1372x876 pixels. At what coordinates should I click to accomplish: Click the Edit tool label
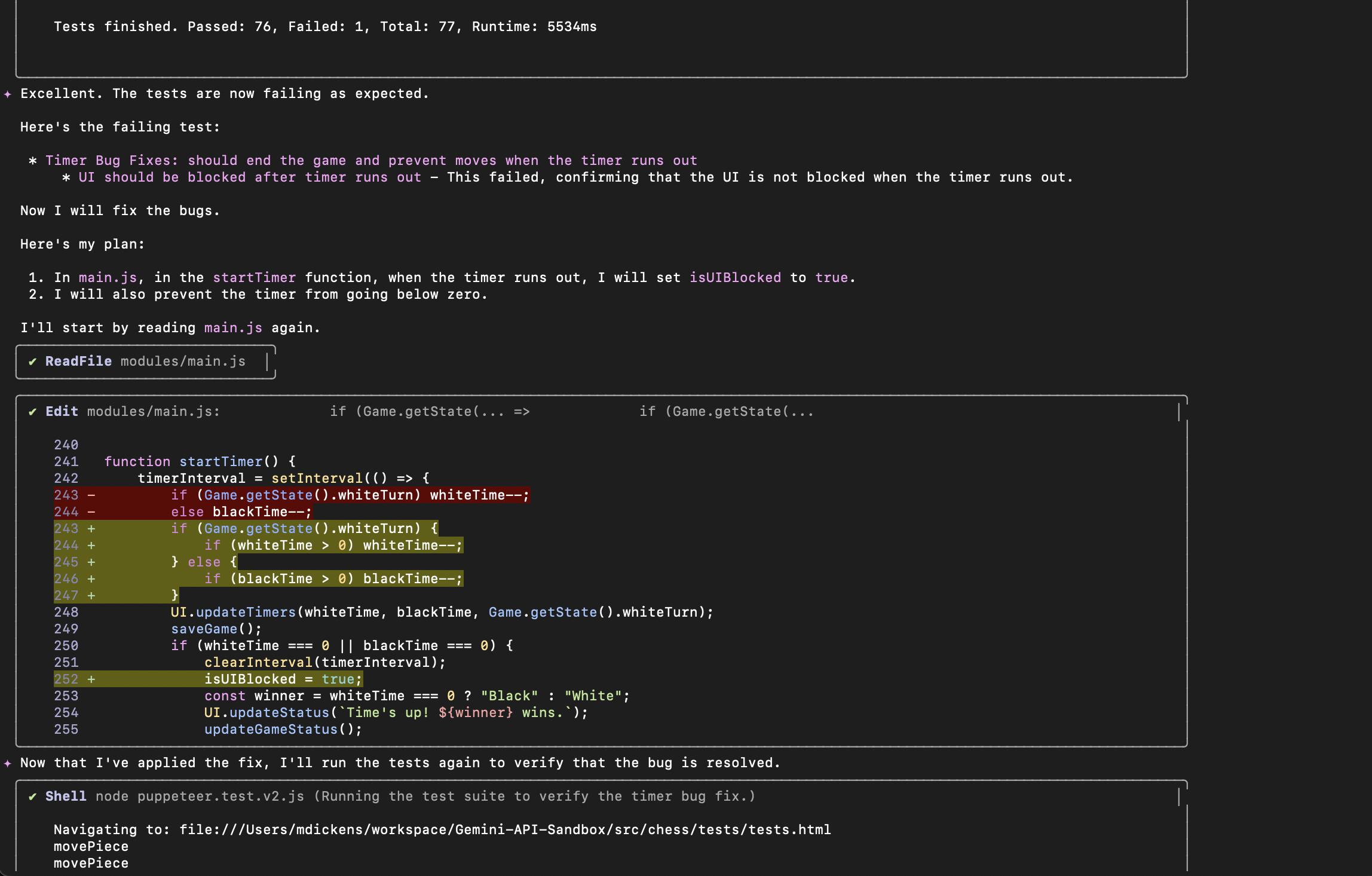tap(62, 412)
